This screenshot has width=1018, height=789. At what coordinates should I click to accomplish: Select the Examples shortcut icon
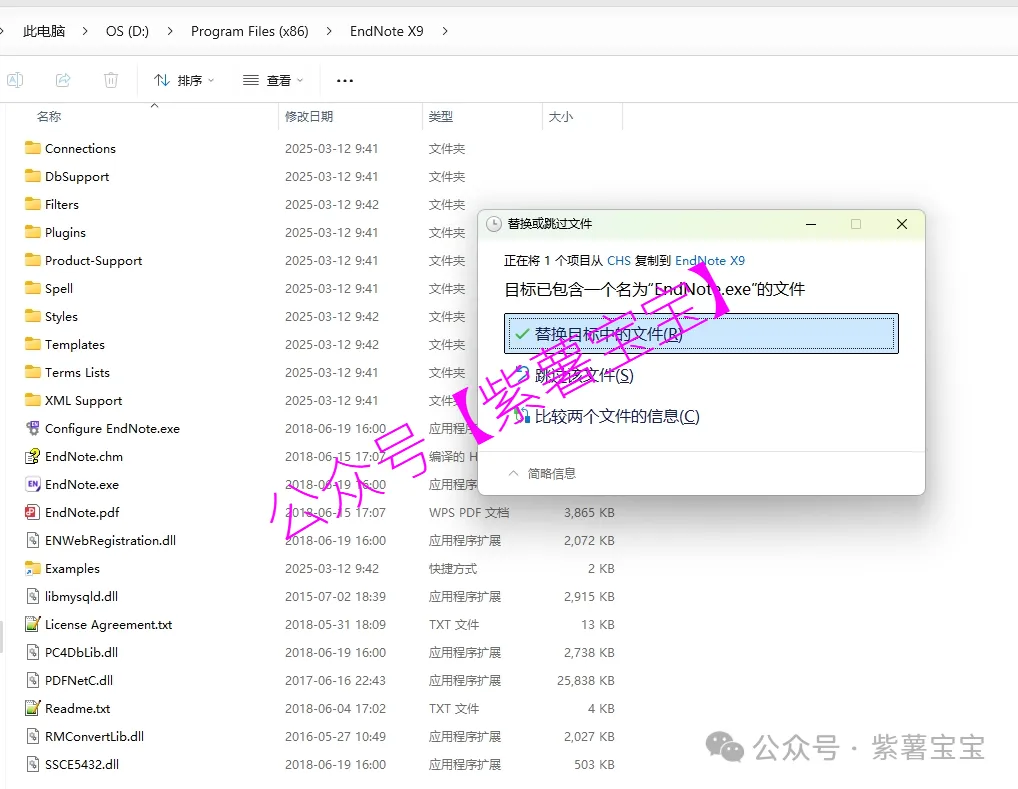coord(32,568)
